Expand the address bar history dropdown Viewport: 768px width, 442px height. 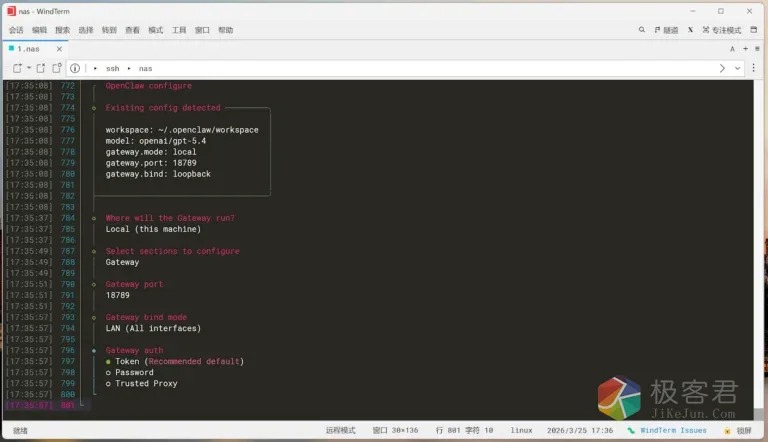click(x=738, y=68)
